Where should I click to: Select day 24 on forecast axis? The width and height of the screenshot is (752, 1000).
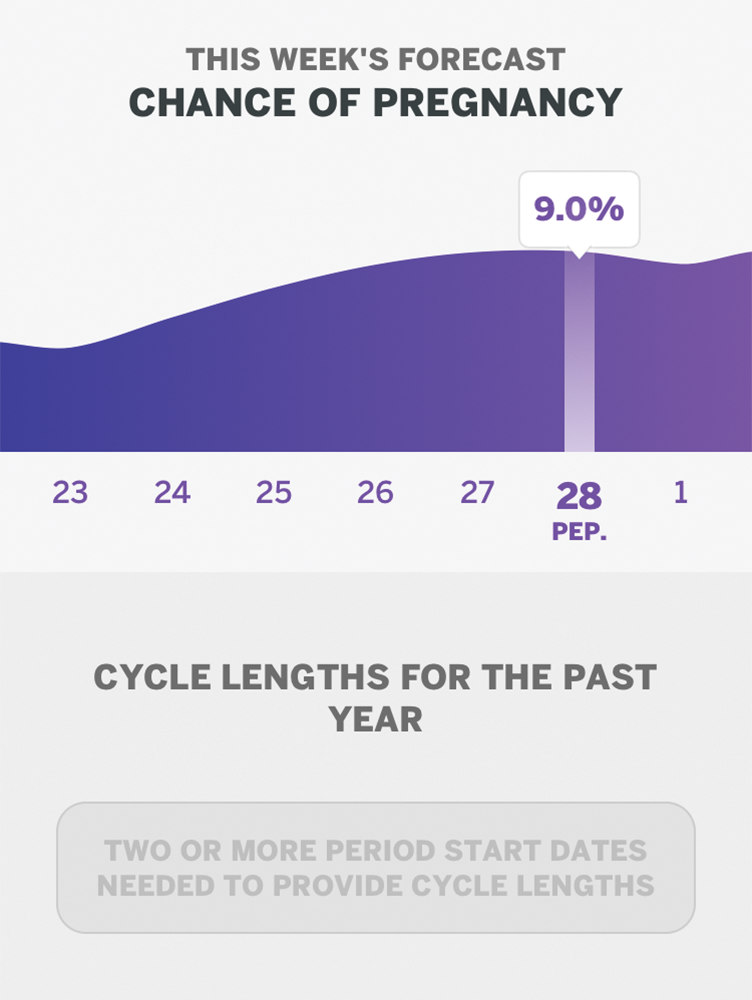coord(172,492)
